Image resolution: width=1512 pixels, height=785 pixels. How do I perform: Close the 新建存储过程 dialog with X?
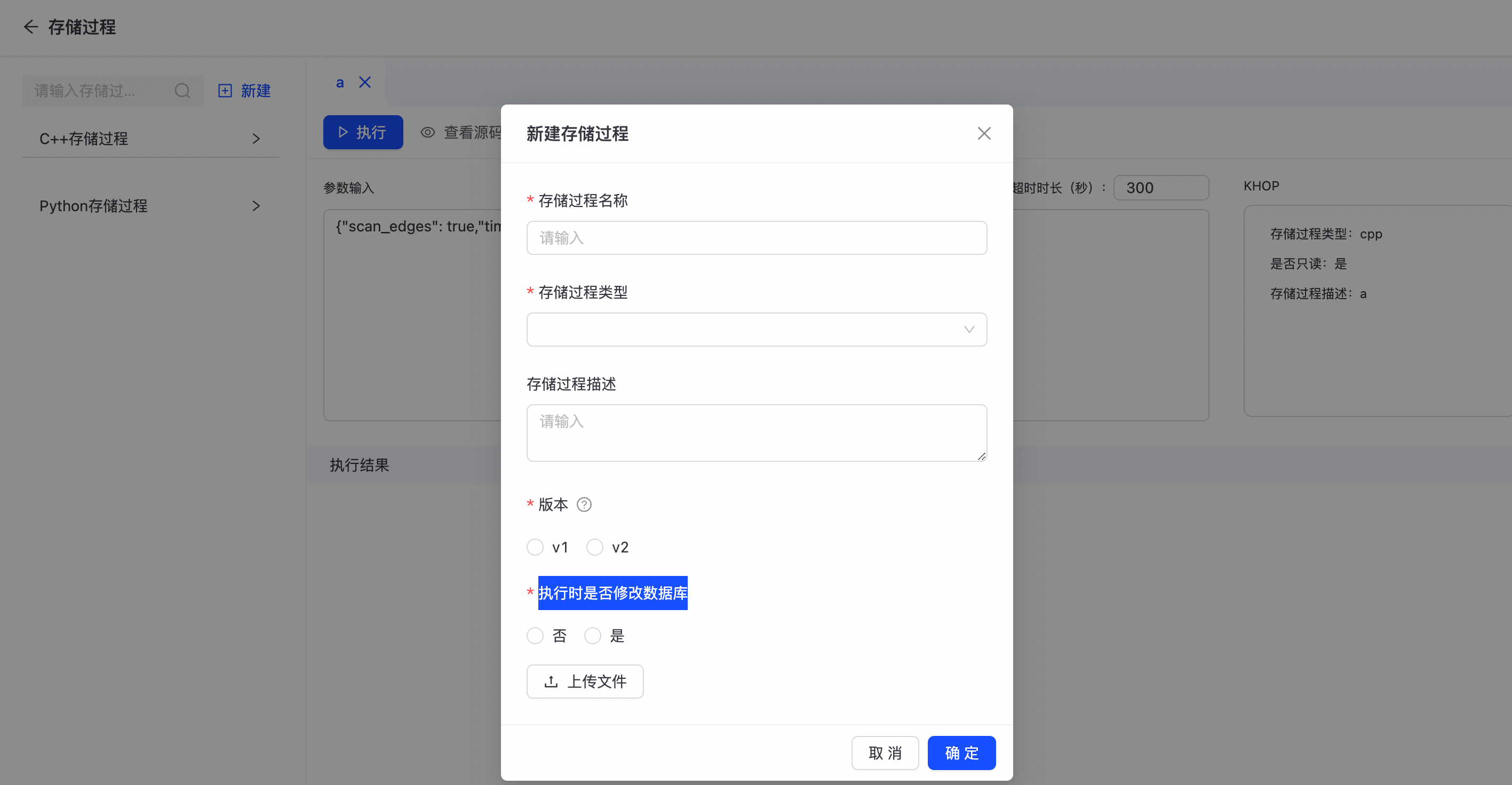click(x=984, y=133)
